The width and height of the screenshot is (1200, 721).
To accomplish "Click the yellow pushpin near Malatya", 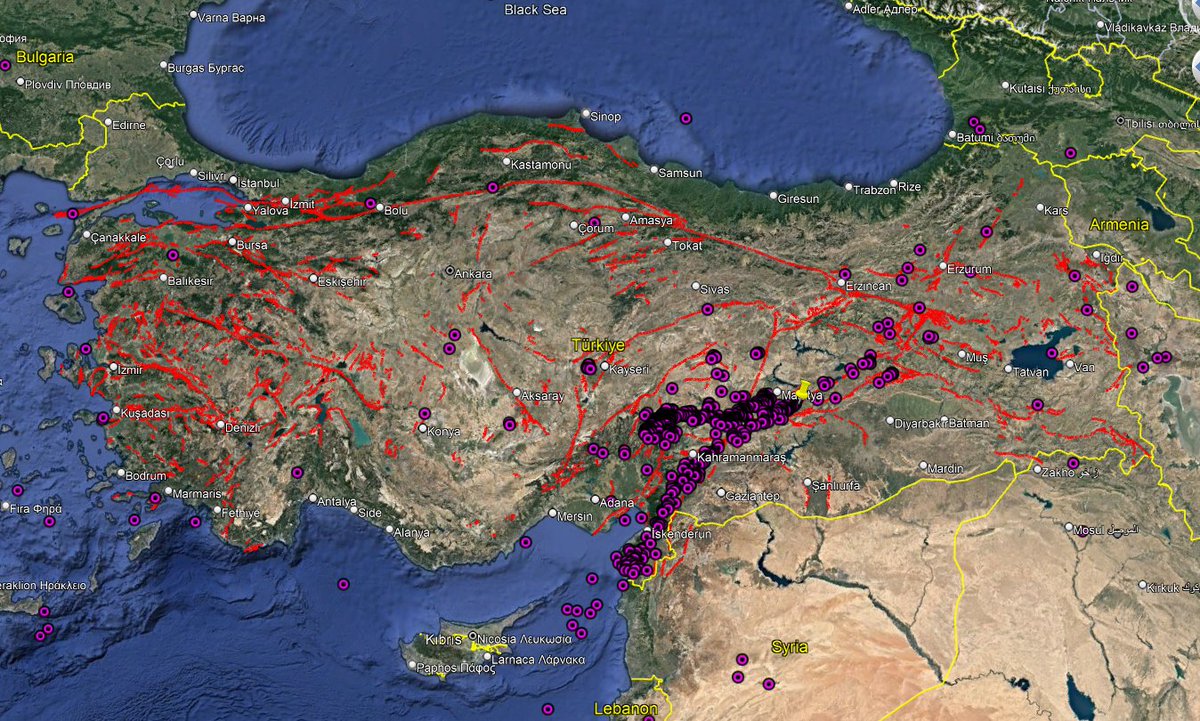I will [802, 389].
